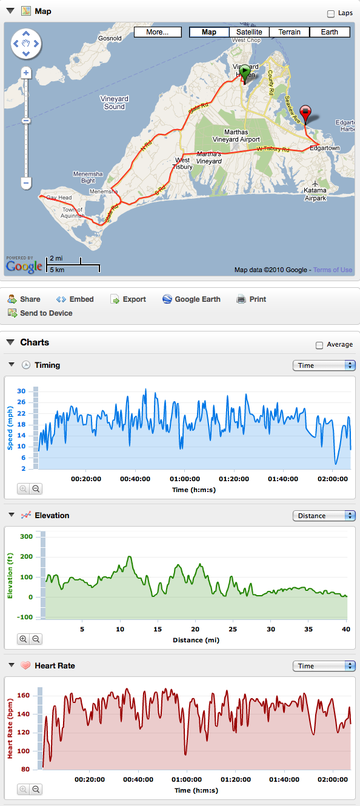Pan the map up with the arrow control
360x806 pixels.
tap(26, 33)
